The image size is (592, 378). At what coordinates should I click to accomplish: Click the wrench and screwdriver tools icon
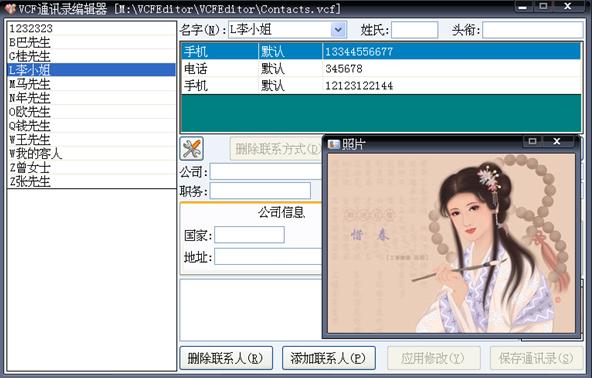[x=191, y=148]
